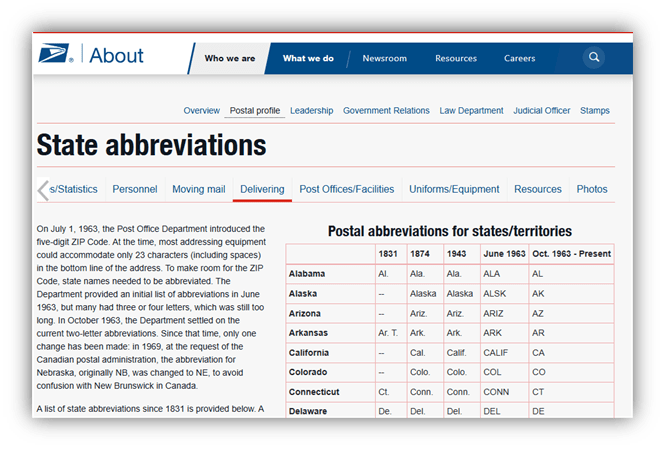Click the June 1963 column header
This screenshot has height=450, width=665.
(504, 254)
